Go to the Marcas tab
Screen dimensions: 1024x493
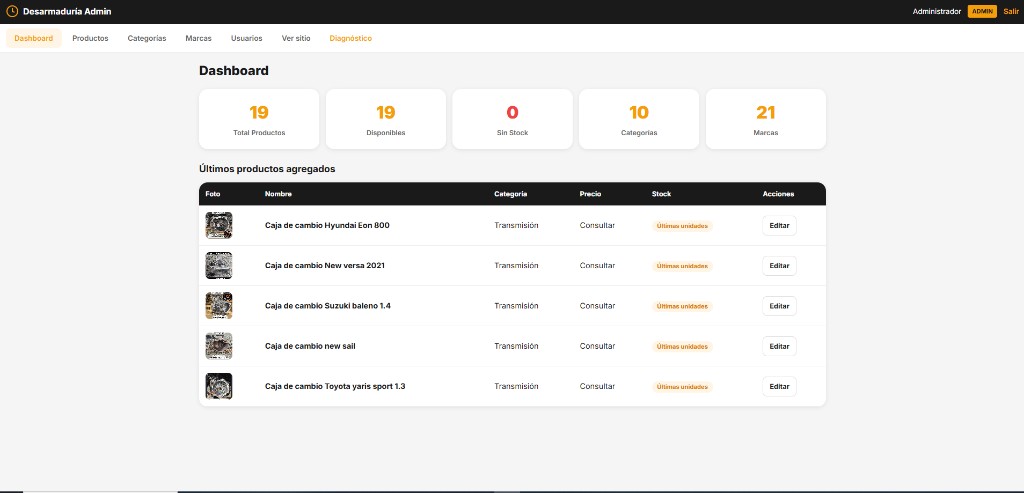pyautogui.click(x=198, y=38)
